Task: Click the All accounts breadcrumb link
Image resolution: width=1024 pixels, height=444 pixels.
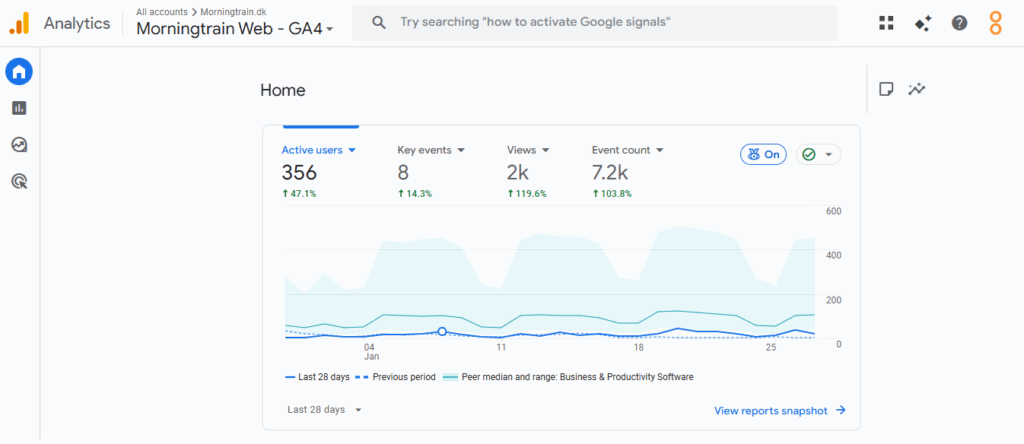Action: [x=161, y=11]
